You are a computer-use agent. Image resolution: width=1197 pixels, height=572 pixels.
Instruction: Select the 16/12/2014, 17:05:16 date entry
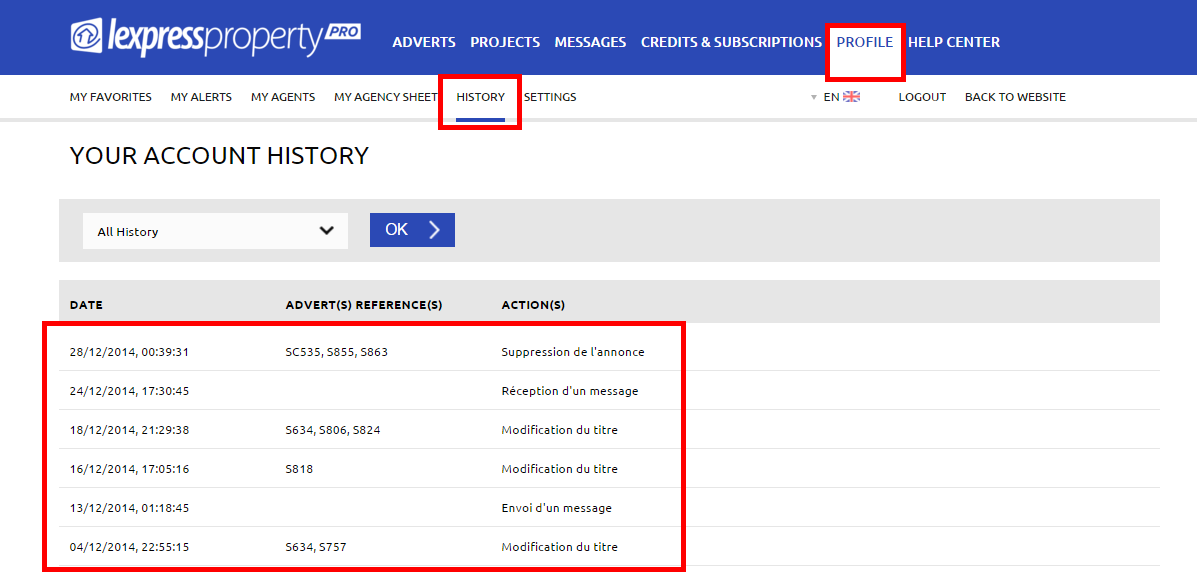tap(129, 469)
